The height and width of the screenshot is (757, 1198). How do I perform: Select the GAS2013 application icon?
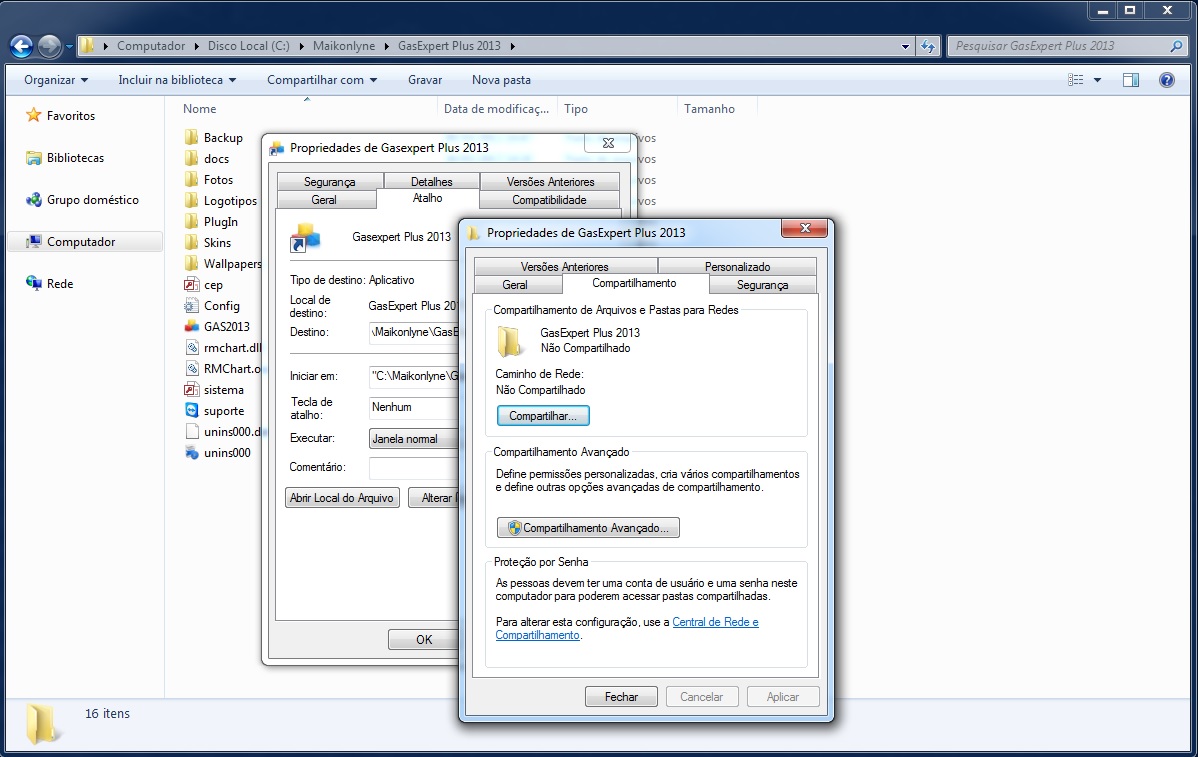click(191, 326)
